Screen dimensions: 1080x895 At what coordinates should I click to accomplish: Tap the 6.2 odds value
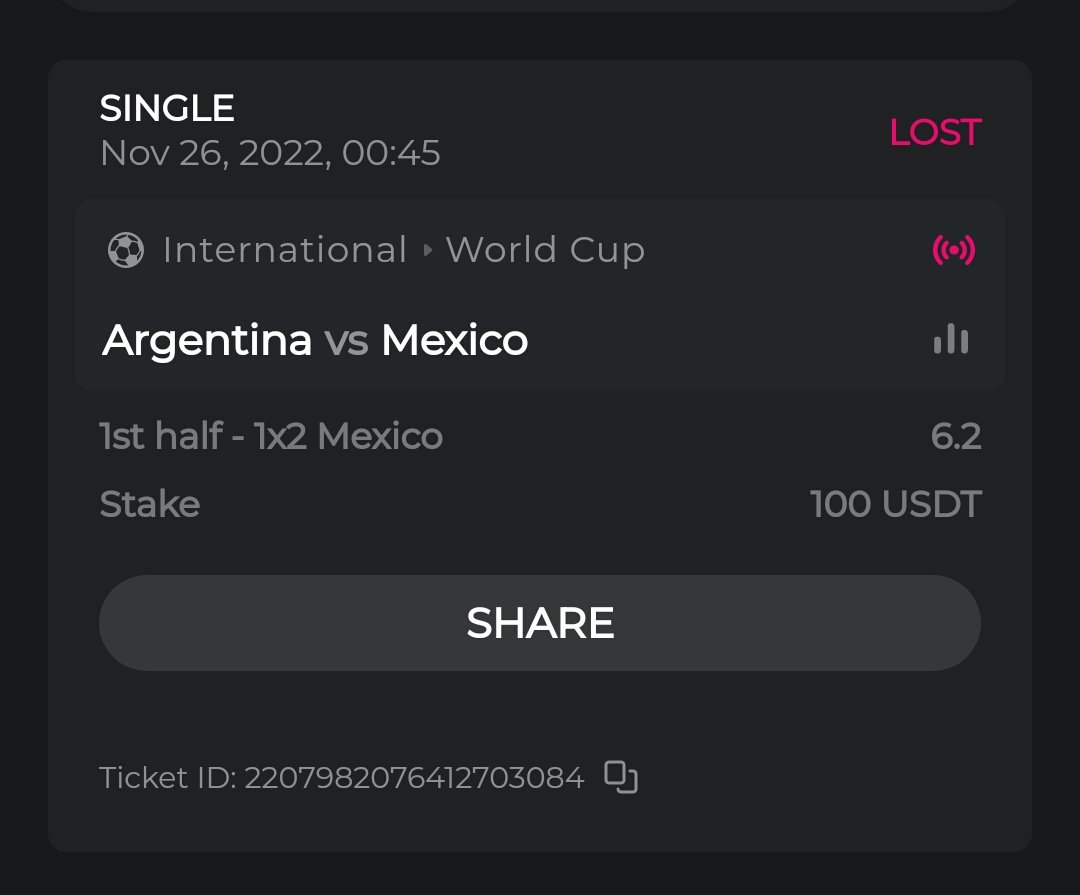[956, 436]
